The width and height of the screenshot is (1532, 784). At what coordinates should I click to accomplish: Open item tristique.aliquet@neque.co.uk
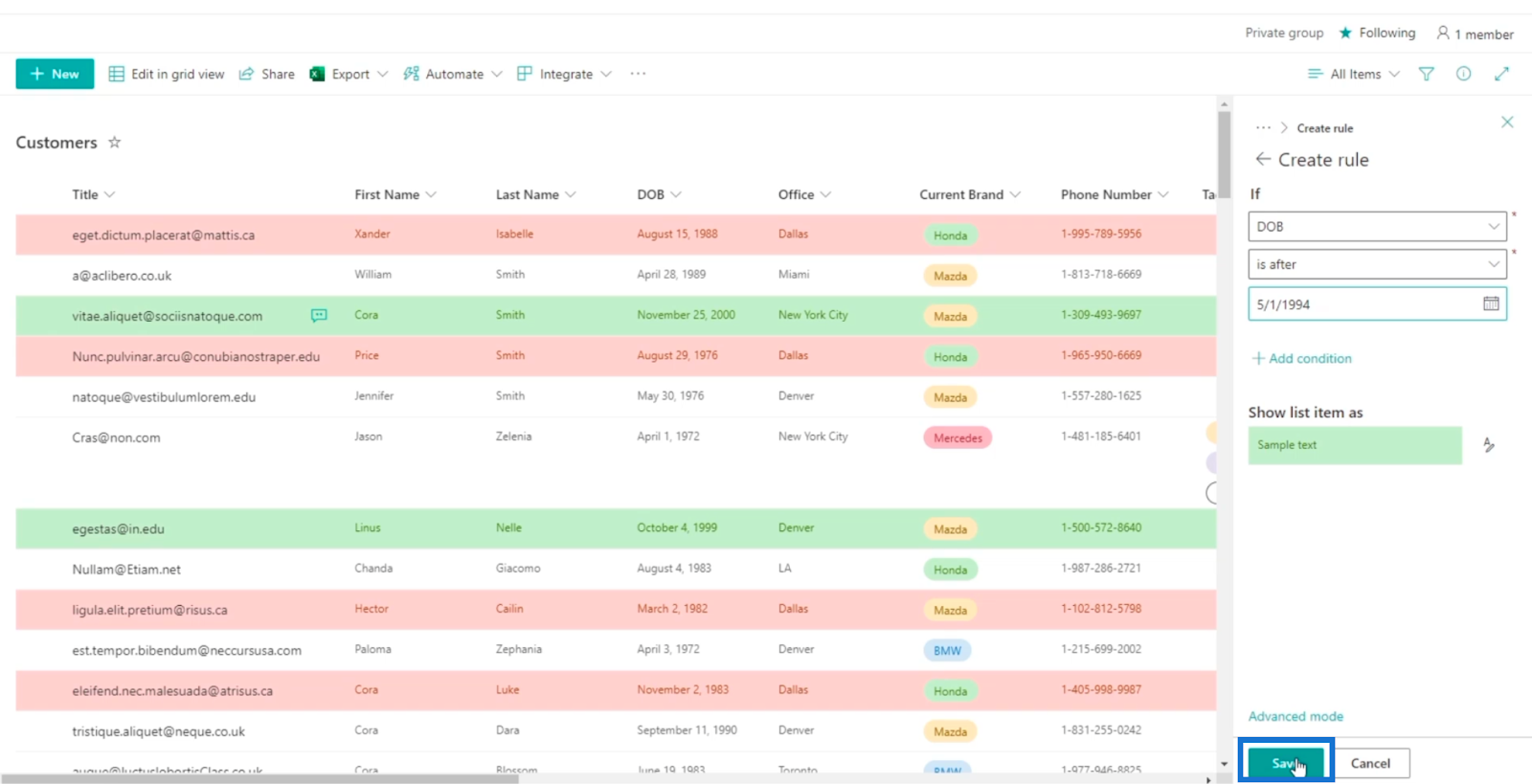point(158,731)
